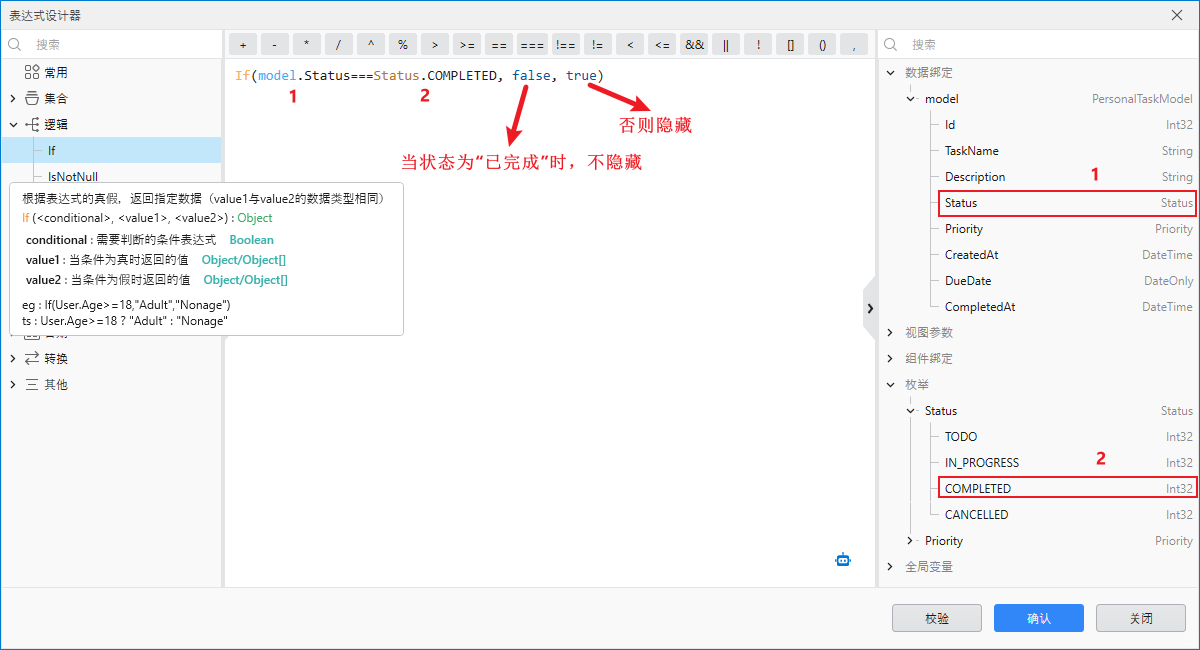Screen dimensions: 1200x650
Task: Click the "()" parentheses operator button
Action: click(820, 44)
